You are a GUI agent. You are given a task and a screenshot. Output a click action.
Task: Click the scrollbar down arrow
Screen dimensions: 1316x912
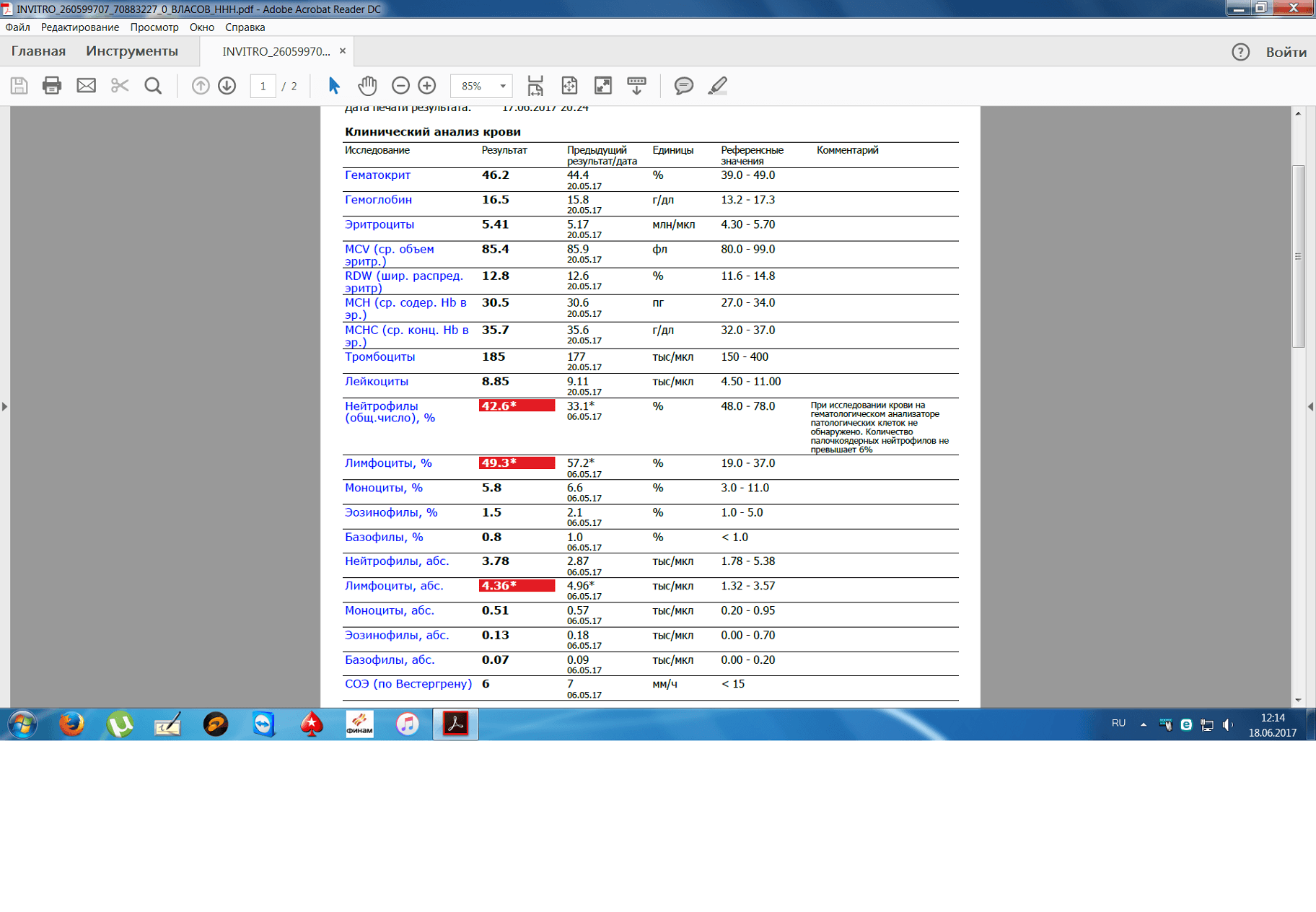point(1298,700)
